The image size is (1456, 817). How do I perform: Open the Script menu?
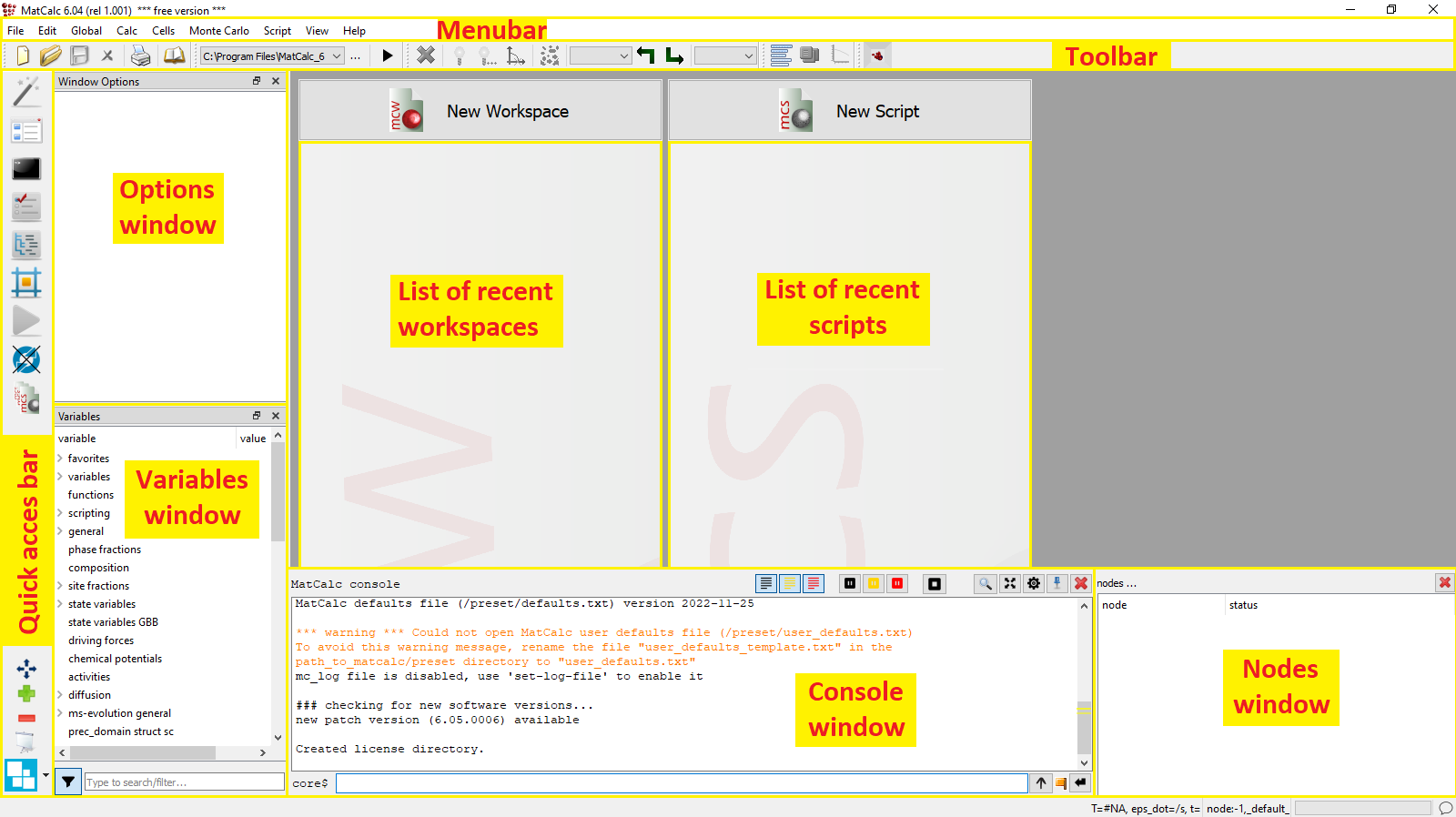[x=277, y=31]
